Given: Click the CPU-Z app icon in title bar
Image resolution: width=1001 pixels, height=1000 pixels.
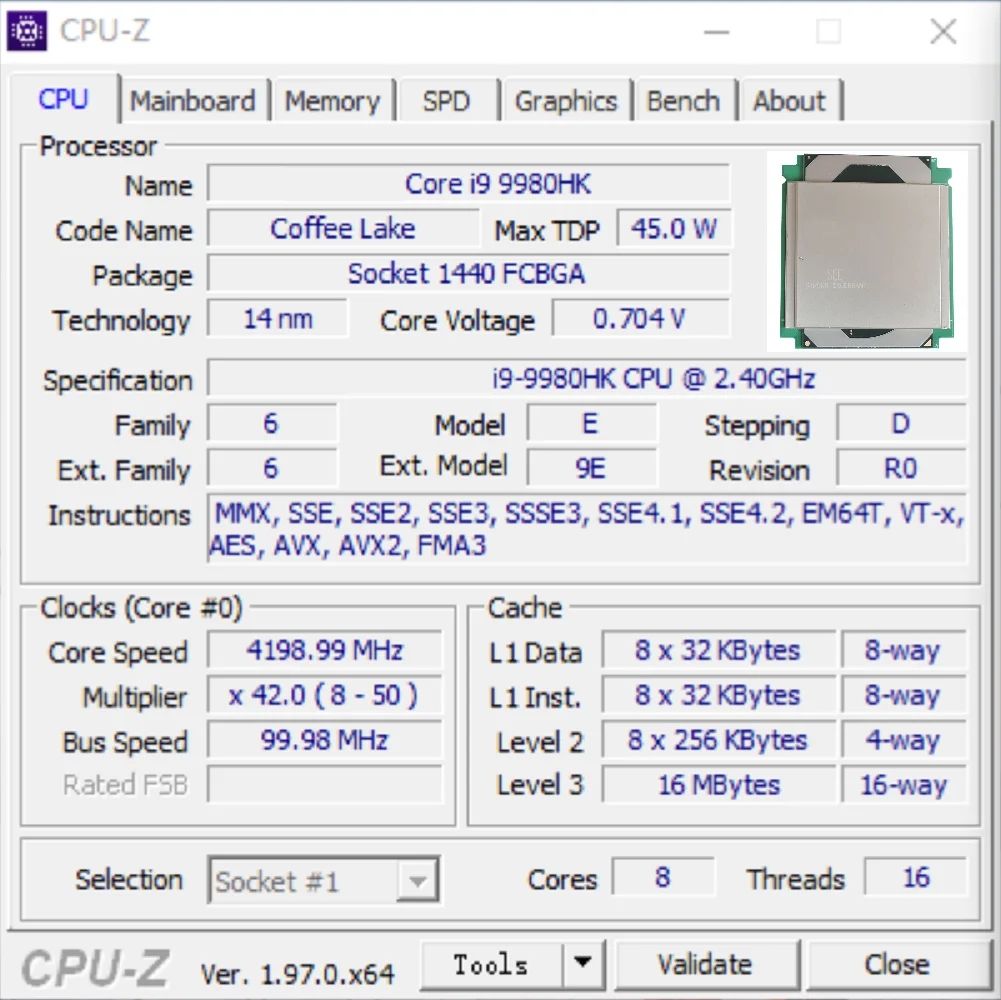Looking at the screenshot, I should 26,30.
